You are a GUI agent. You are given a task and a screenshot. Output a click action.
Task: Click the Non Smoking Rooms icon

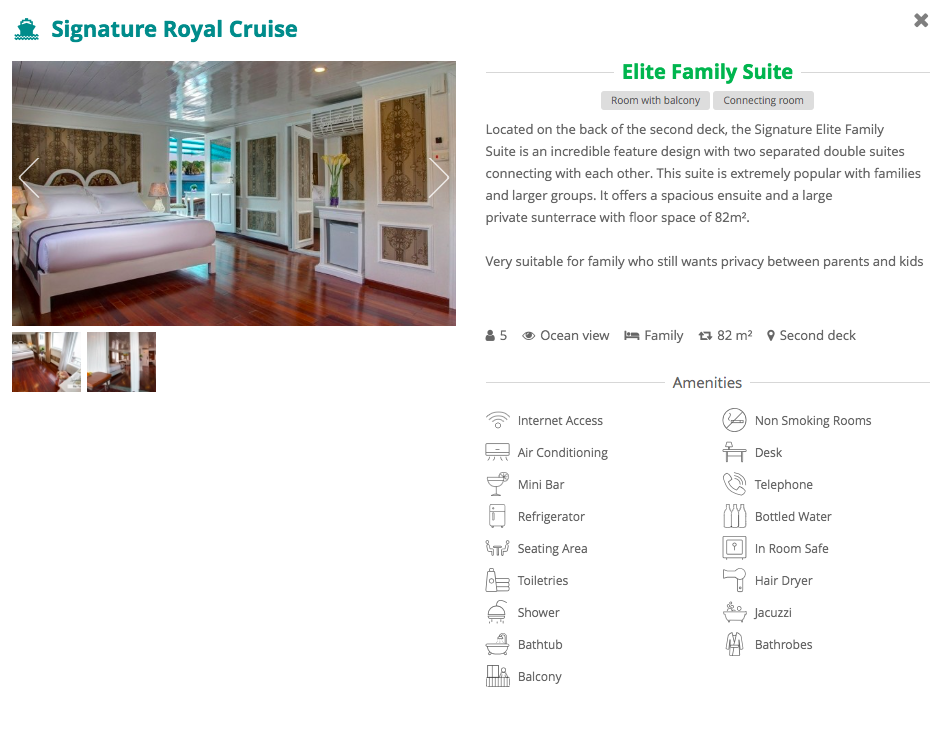pos(734,420)
